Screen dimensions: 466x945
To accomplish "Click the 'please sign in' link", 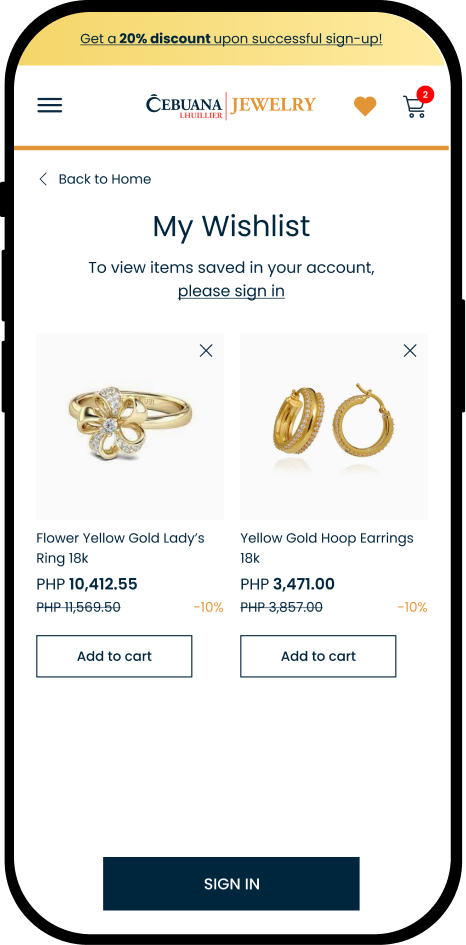I will 231,291.
